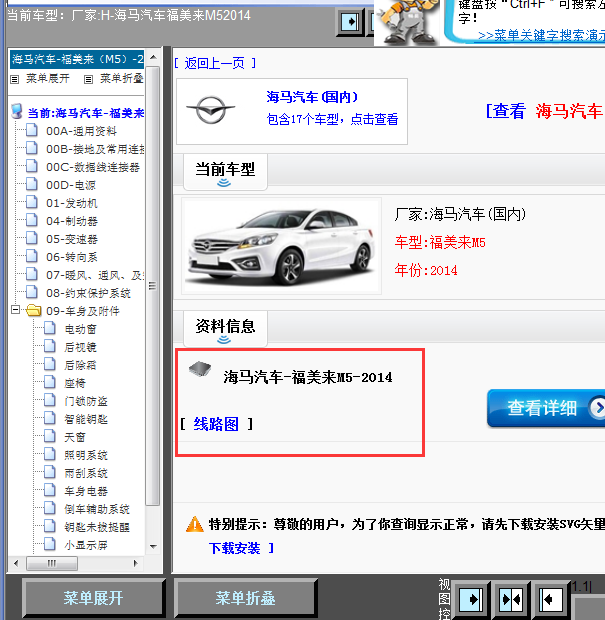Click the bottom center-split view control icon

pyautogui.click(x=510, y=600)
